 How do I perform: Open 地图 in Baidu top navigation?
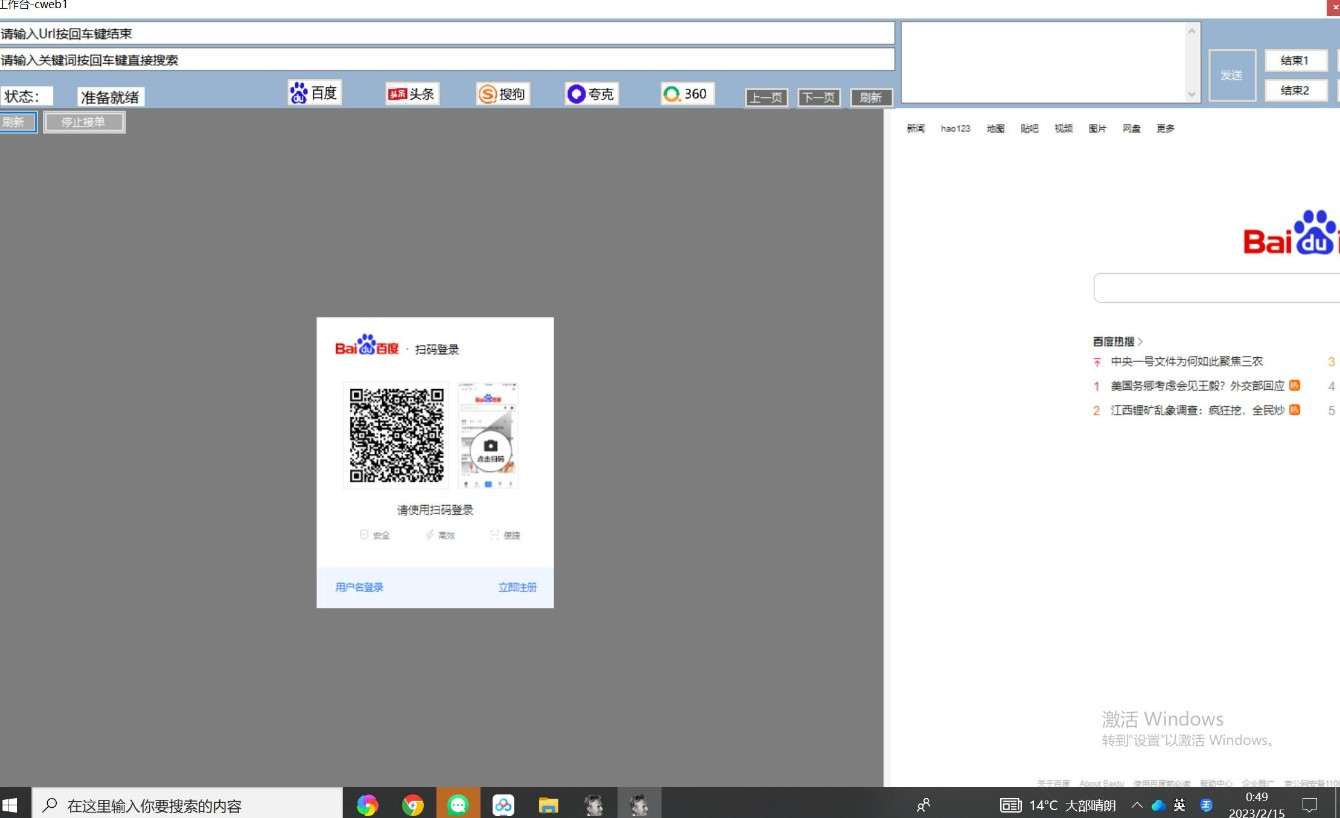pyautogui.click(x=995, y=128)
